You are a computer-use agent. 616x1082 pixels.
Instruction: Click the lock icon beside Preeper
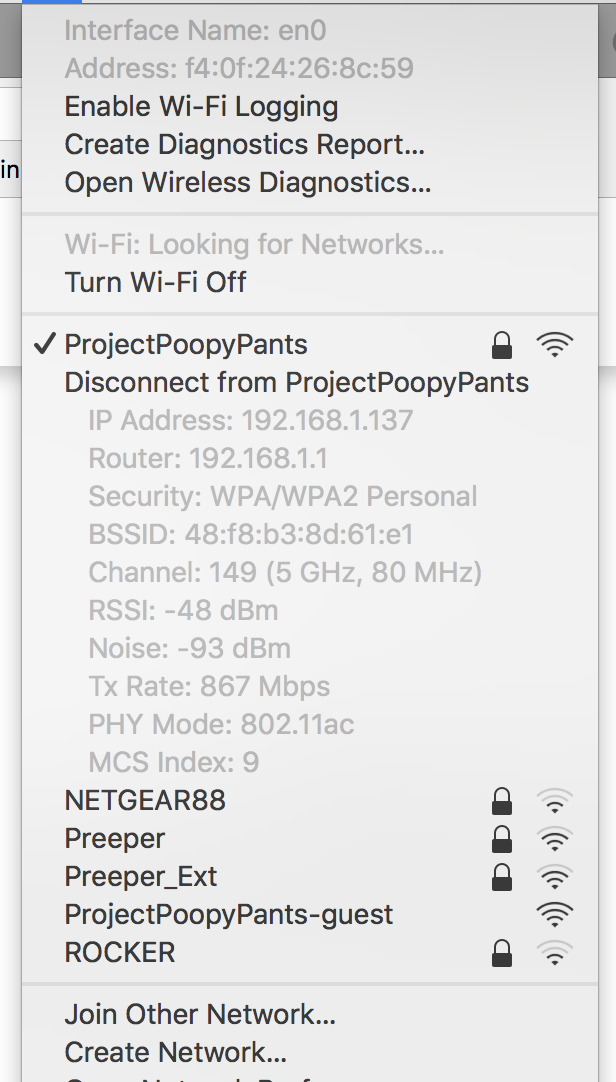502,839
